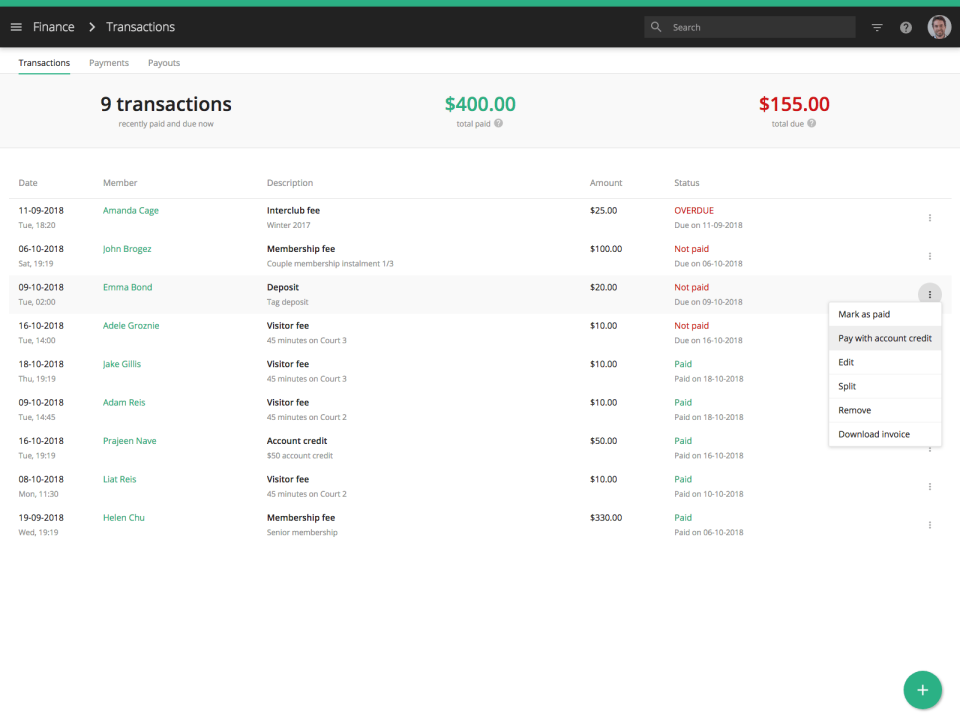This screenshot has width=960, height=720.
Task: Open Emma Bond member link
Action: 127,287
